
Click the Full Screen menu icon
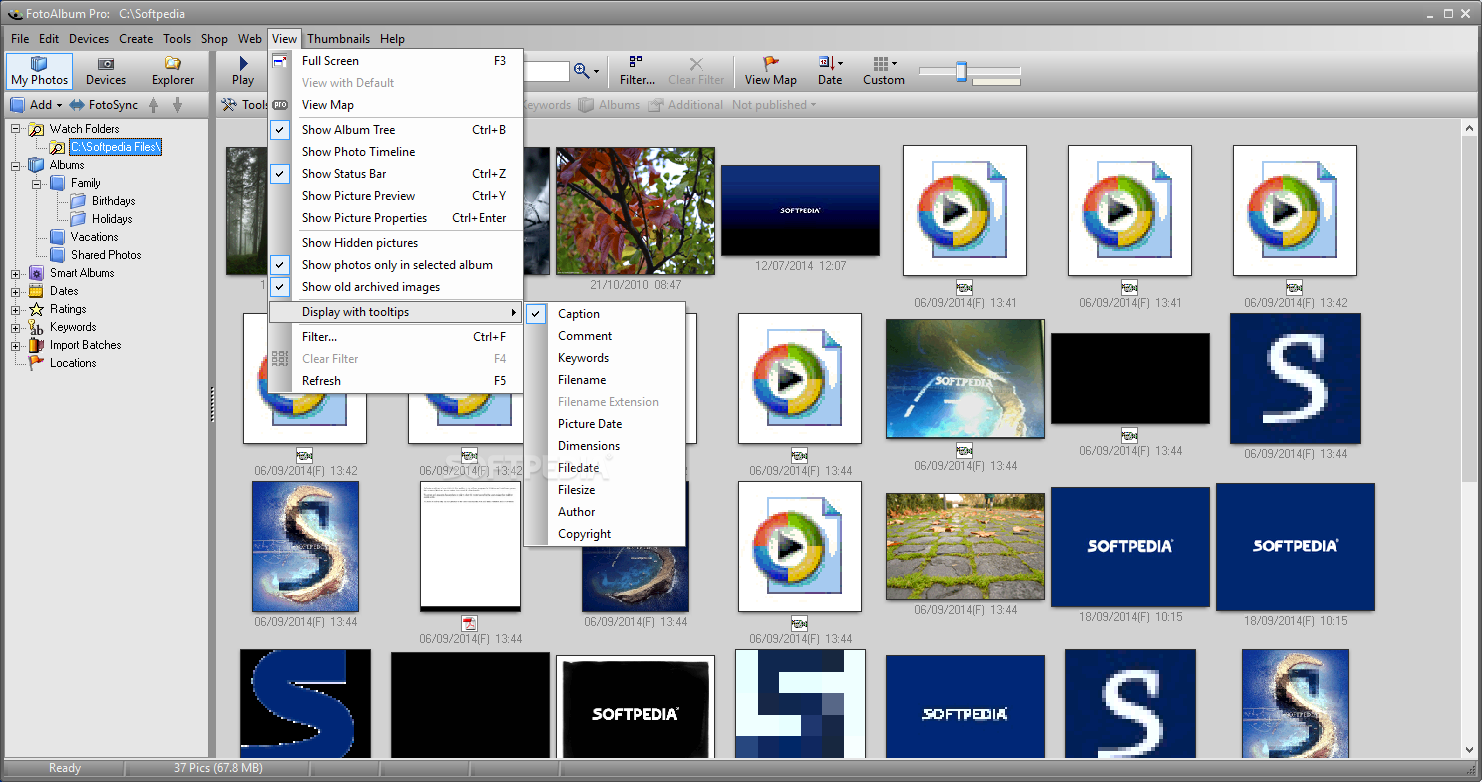[x=281, y=61]
